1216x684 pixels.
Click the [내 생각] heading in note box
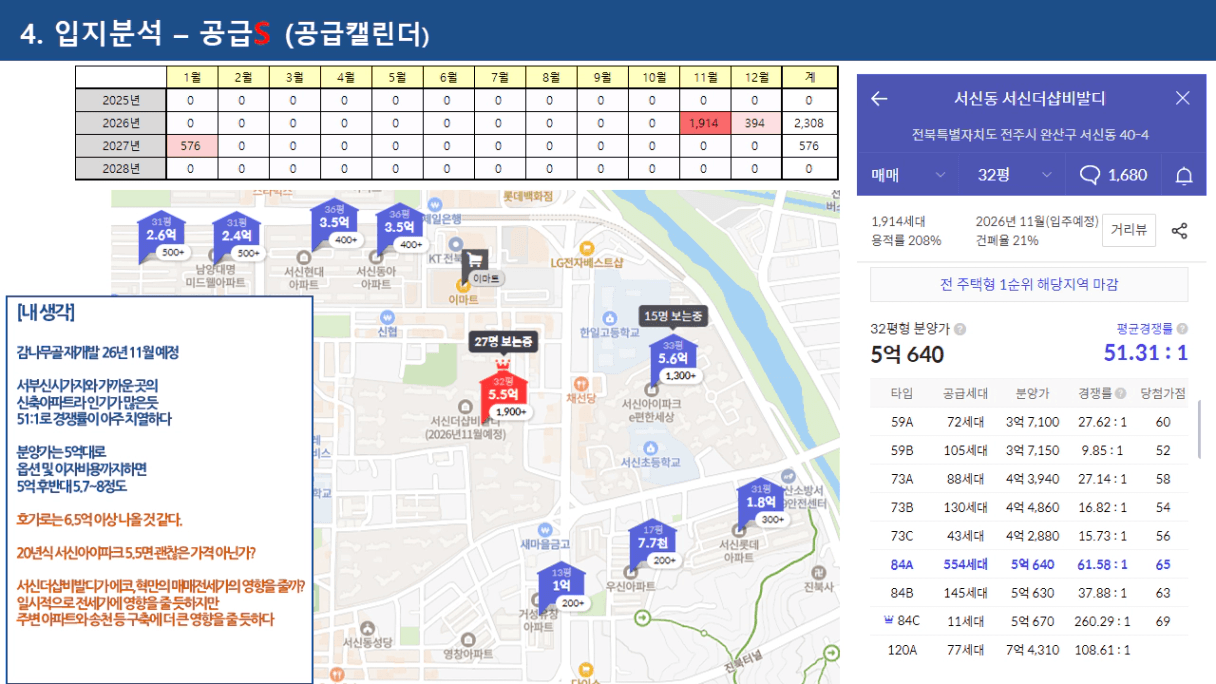click(45, 312)
